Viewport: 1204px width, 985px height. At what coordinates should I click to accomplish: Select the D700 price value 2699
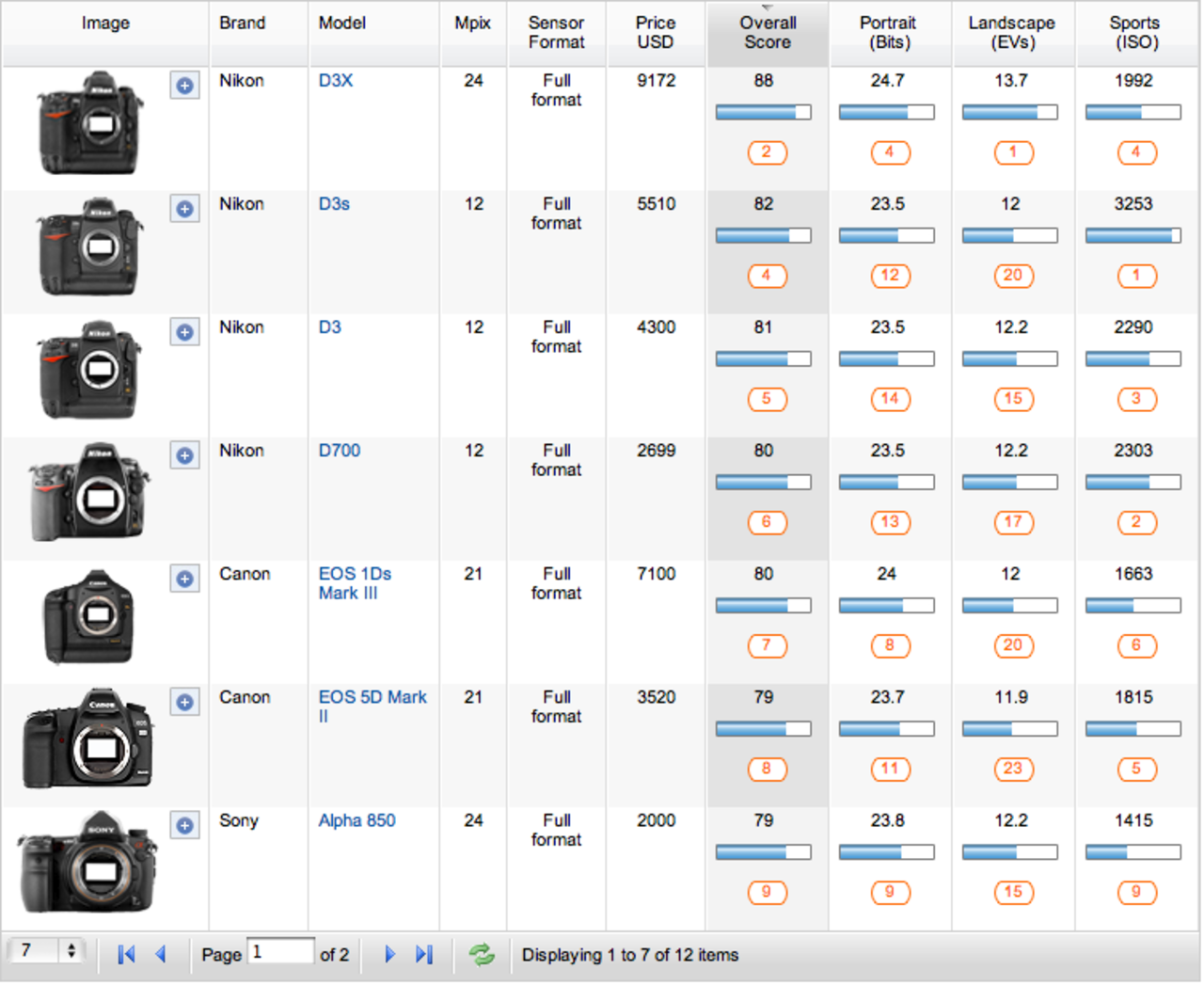(x=657, y=451)
